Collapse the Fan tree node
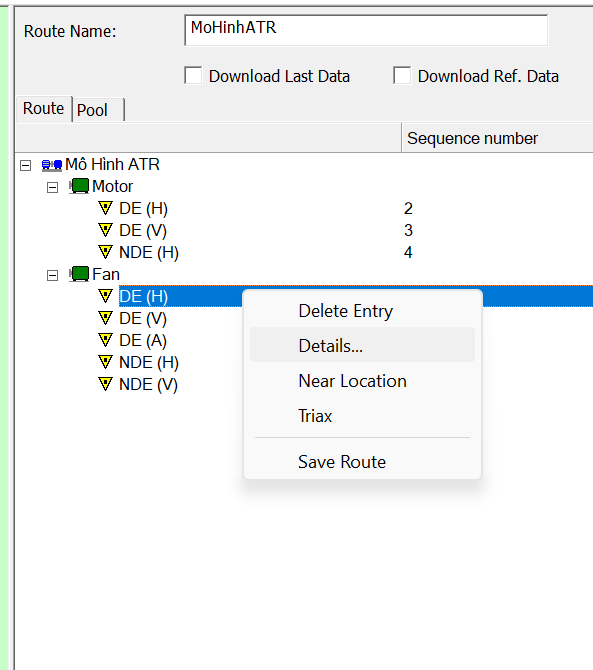 click(53, 275)
